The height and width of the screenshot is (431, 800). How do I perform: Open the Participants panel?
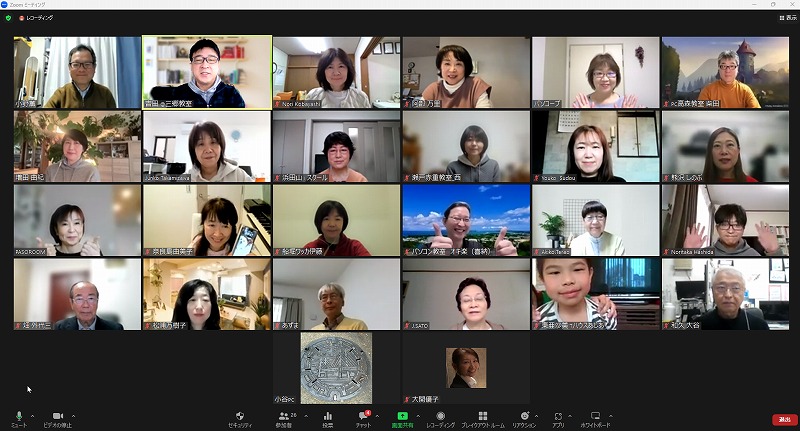pos(285,418)
